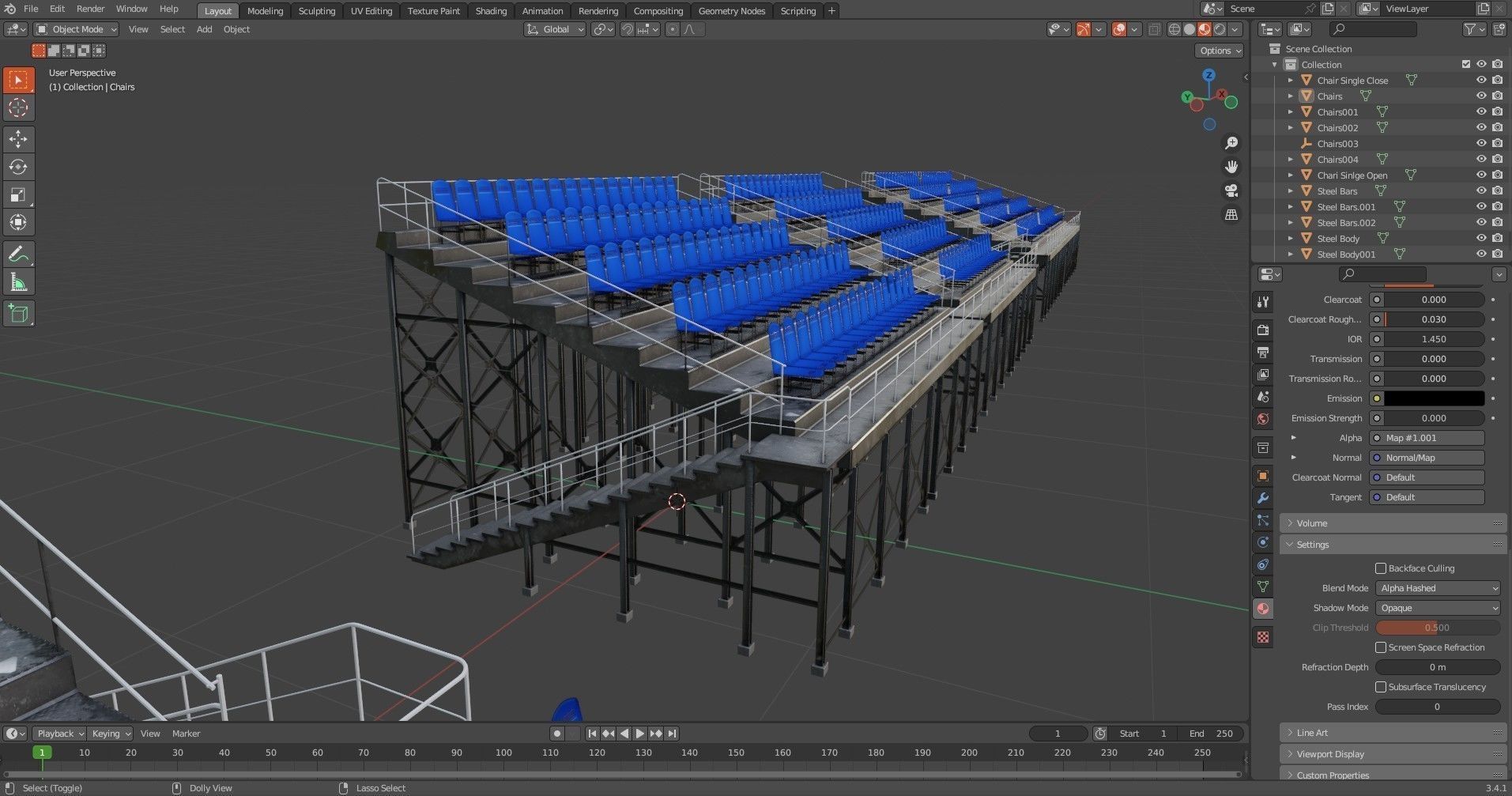Open the Material properties tab
1512x796 pixels.
tap(1263, 609)
